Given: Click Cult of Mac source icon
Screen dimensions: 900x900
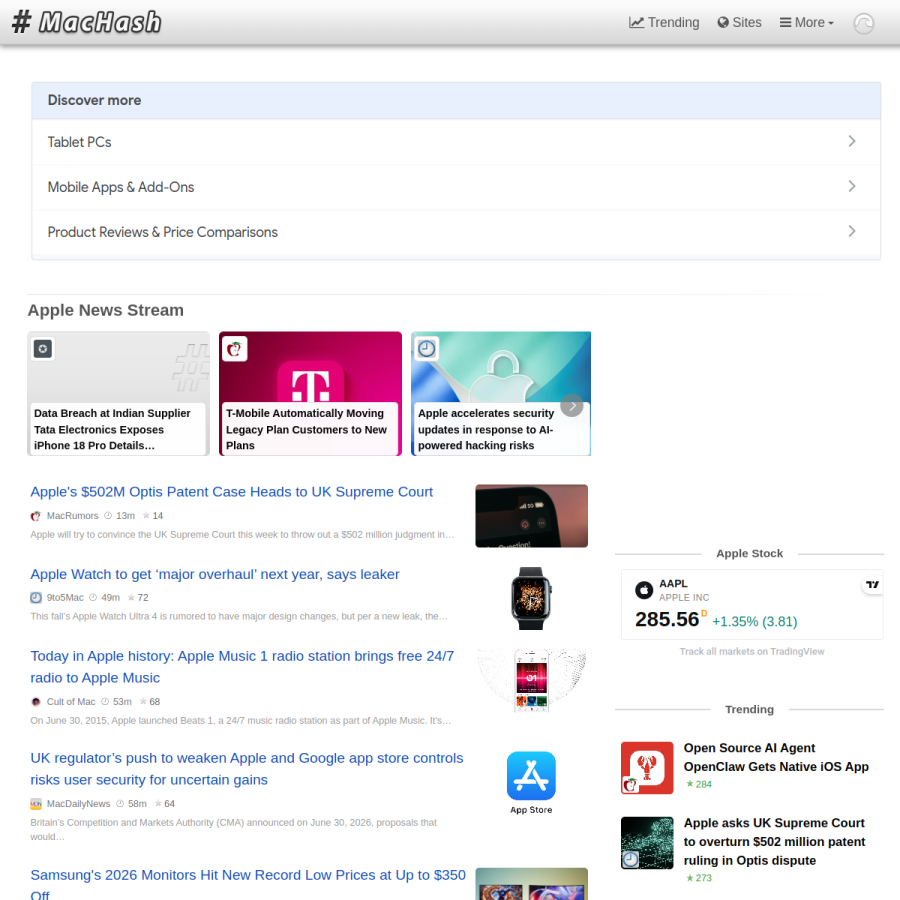Looking at the screenshot, I should [x=36, y=702].
